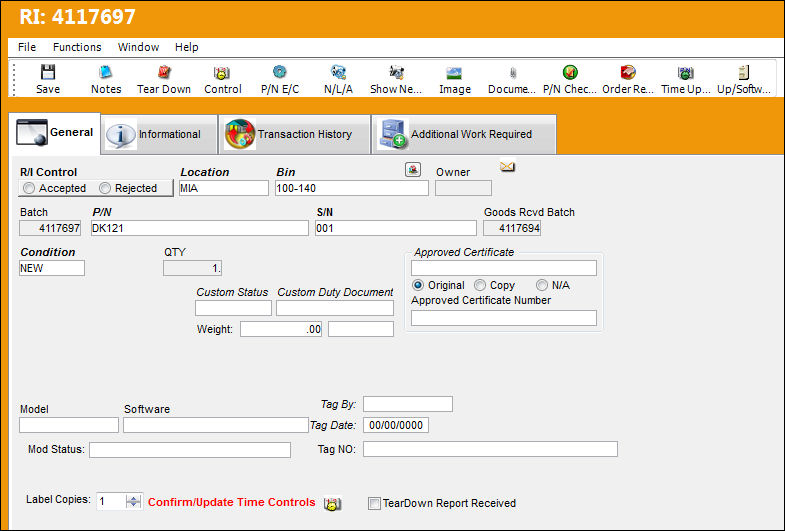
Task: Click the Order Re... toolbar icon
Action: tap(628, 73)
